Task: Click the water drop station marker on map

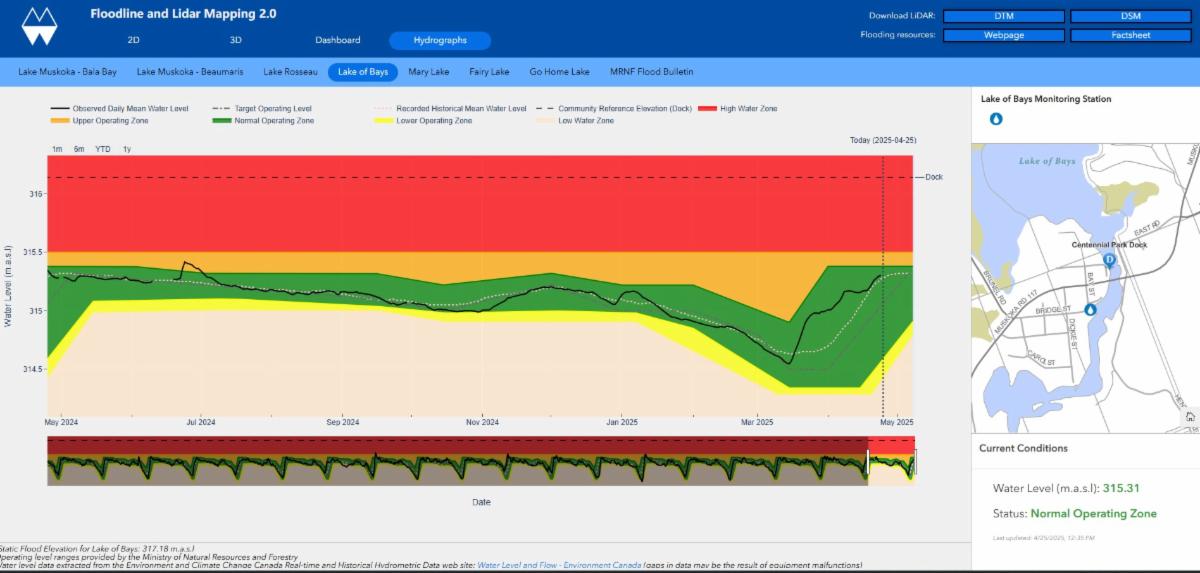Action: click(x=1090, y=310)
